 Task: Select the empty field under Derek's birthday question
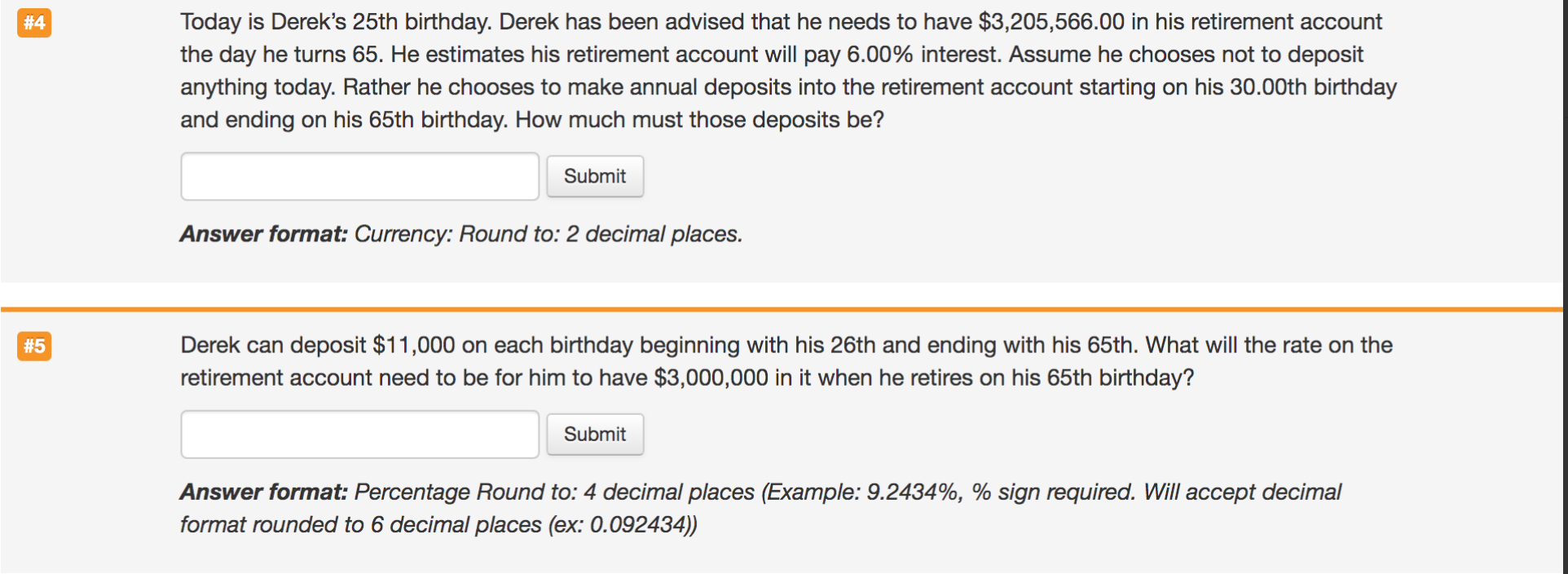coord(359,176)
